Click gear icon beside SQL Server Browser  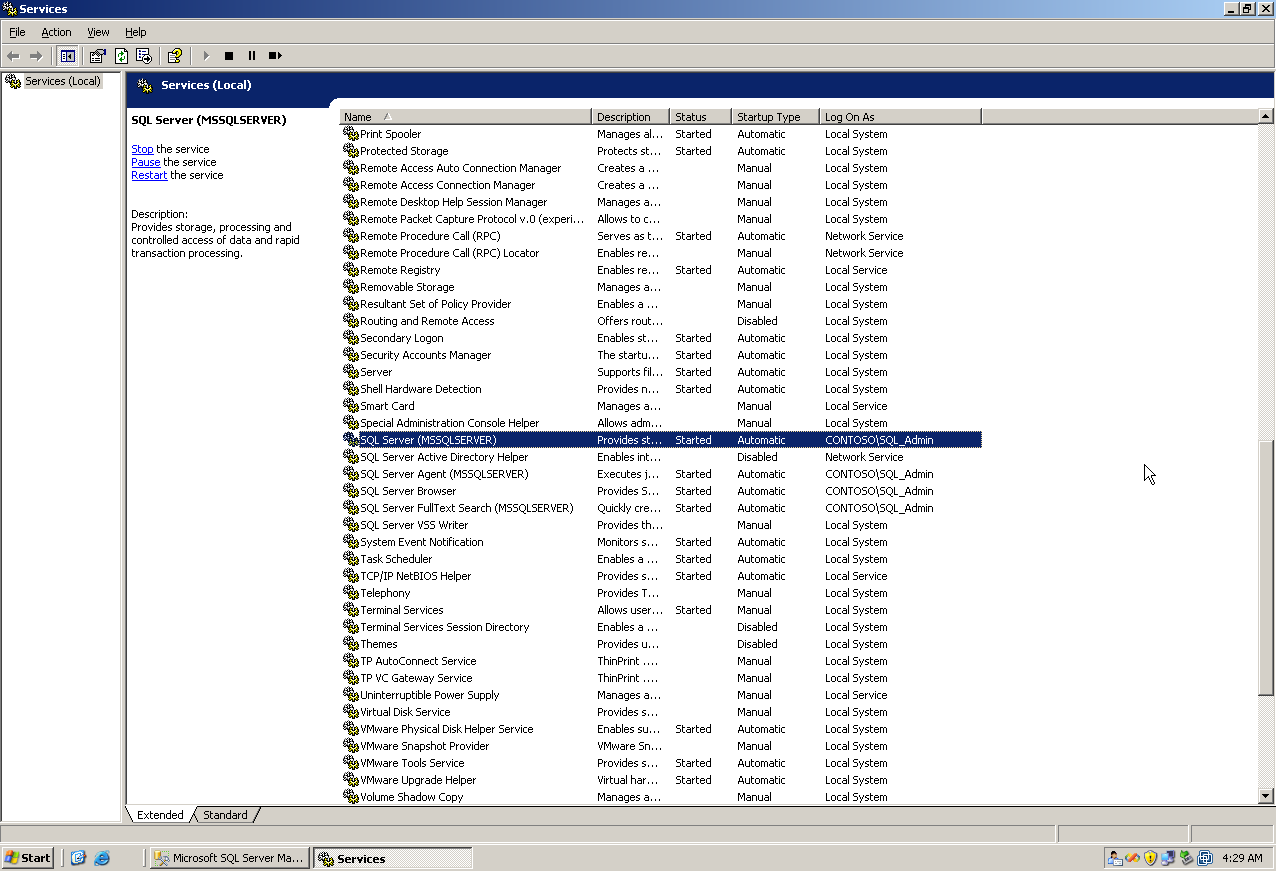[x=350, y=491]
